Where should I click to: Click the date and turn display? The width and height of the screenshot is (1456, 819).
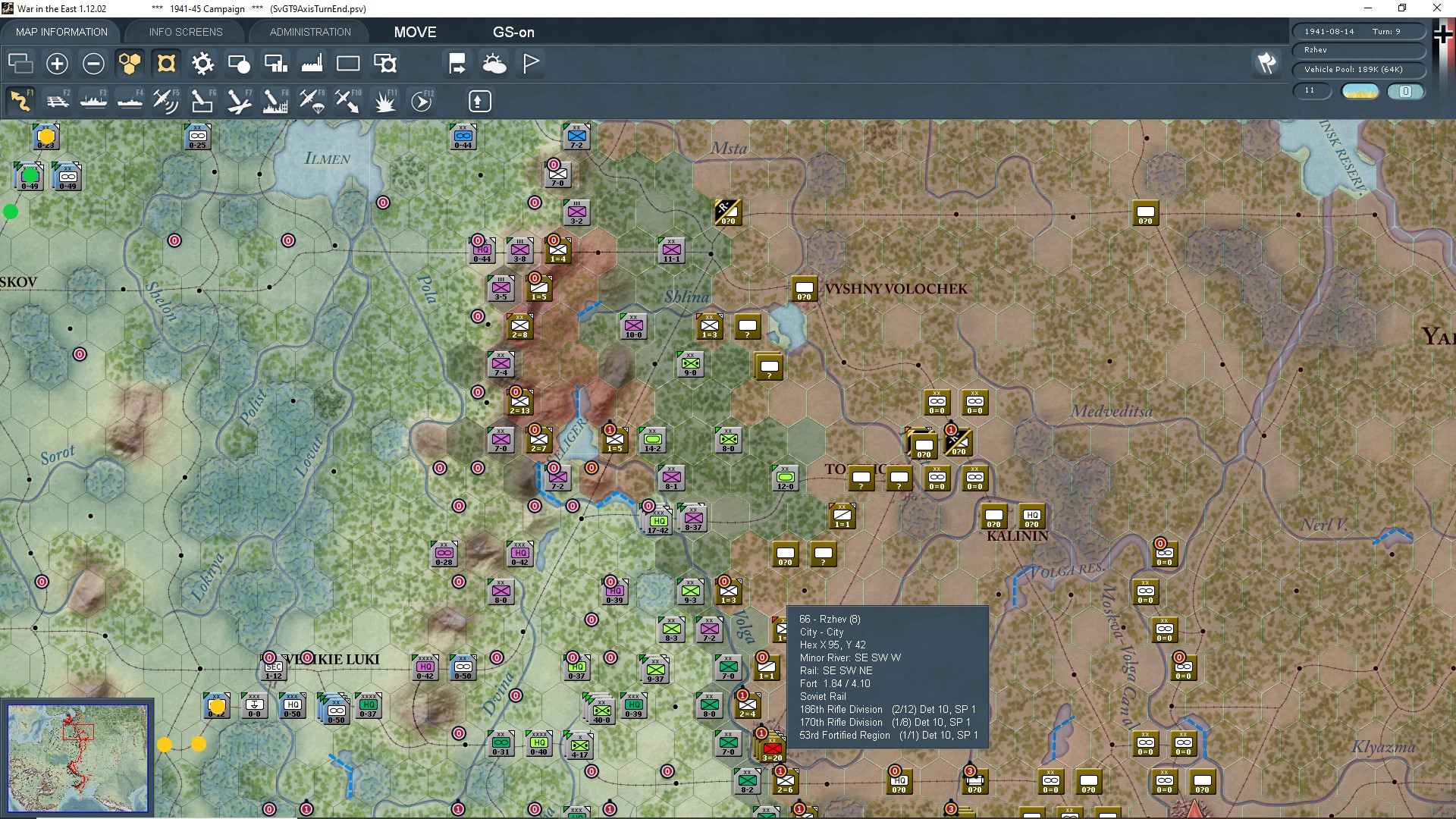click(x=1358, y=31)
